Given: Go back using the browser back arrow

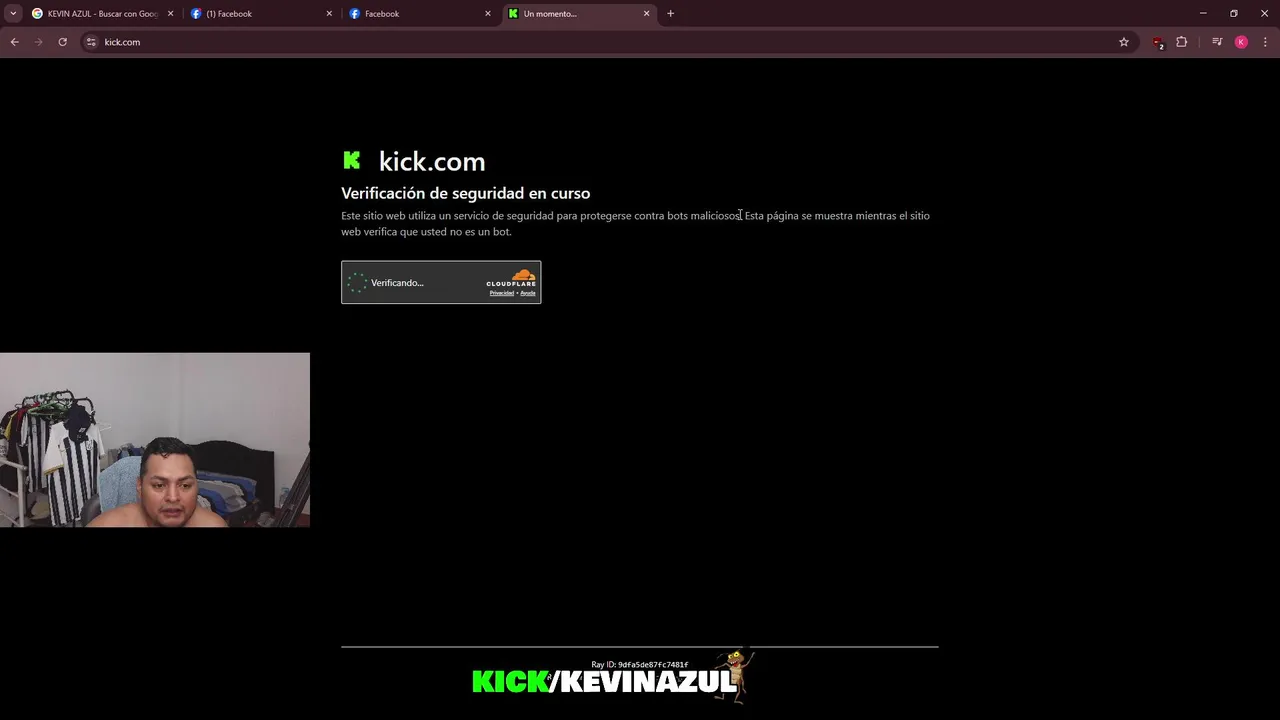Looking at the screenshot, I should point(14,42).
